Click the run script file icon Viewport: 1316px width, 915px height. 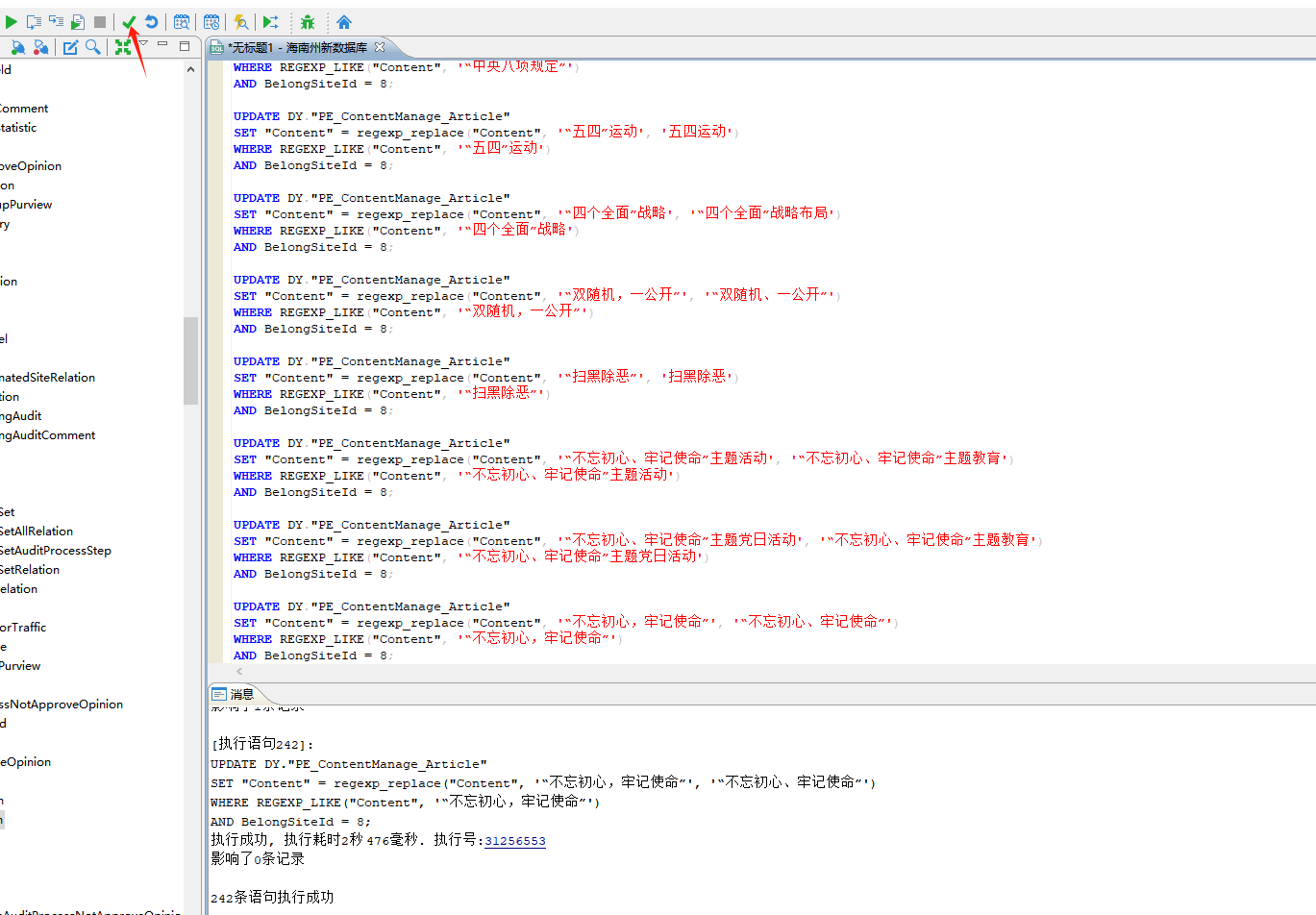(78, 21)
